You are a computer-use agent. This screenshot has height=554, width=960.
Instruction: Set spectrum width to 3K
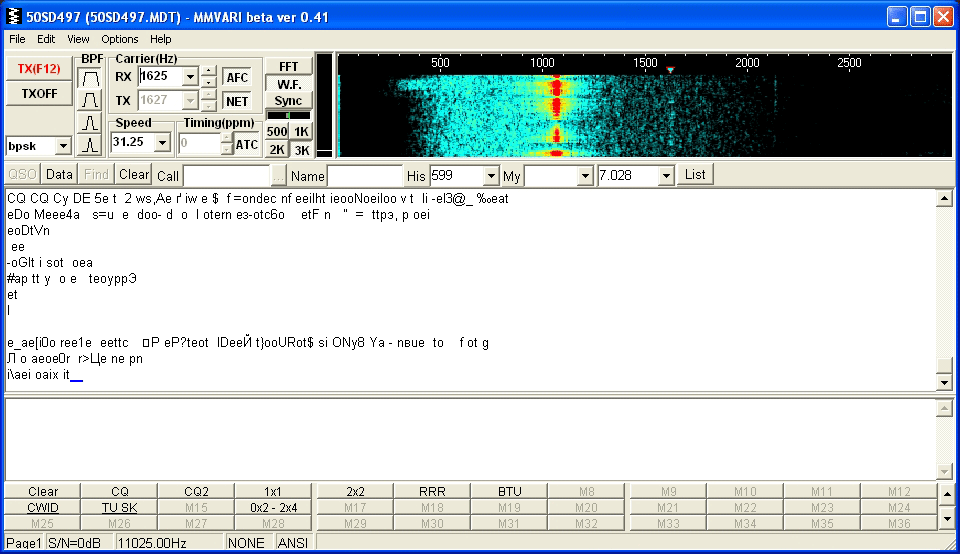point(301,149)
